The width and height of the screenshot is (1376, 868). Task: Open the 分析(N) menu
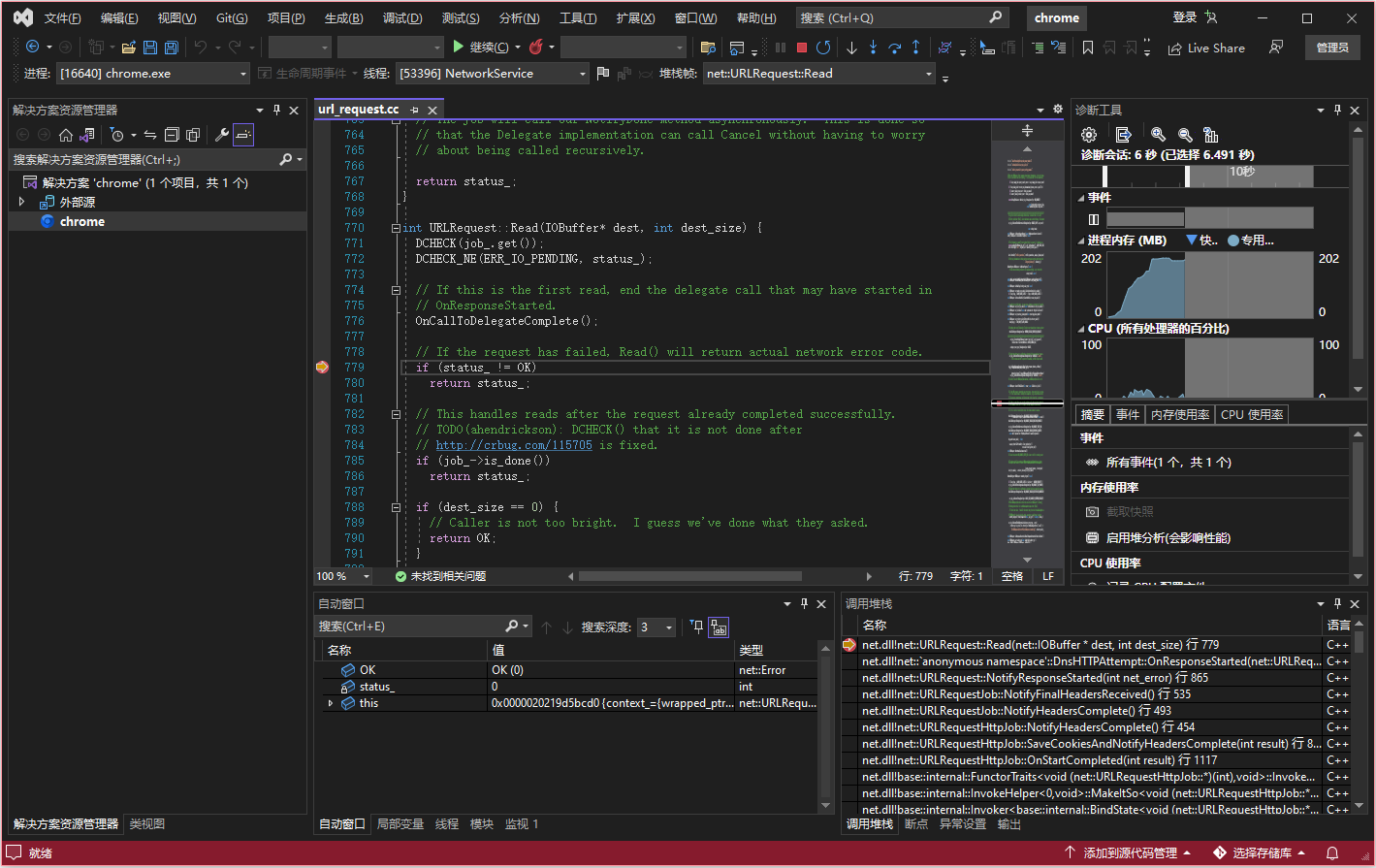point(519,18)
